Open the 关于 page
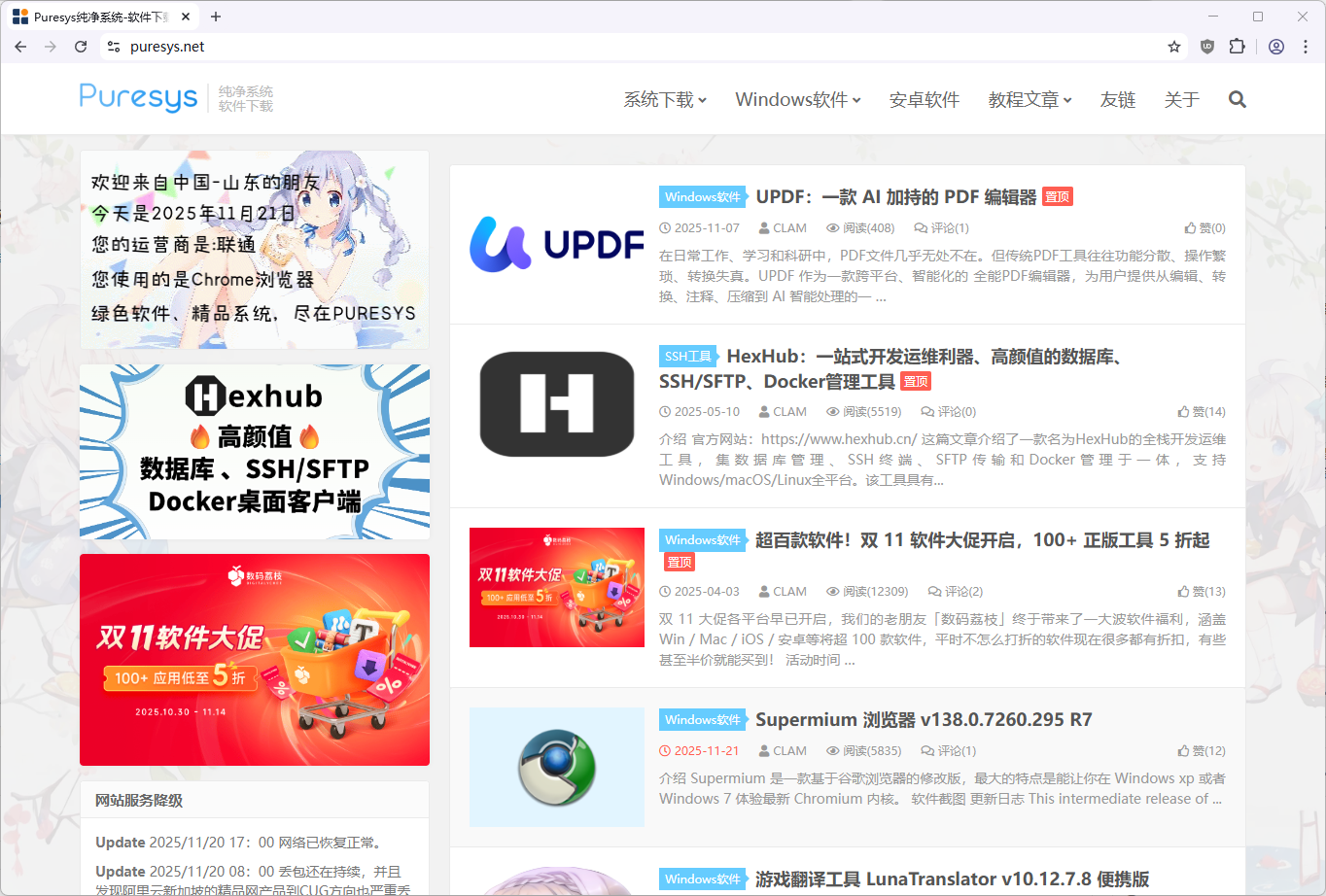This screenshot has width=1326, height=896. pos(1182,99)
